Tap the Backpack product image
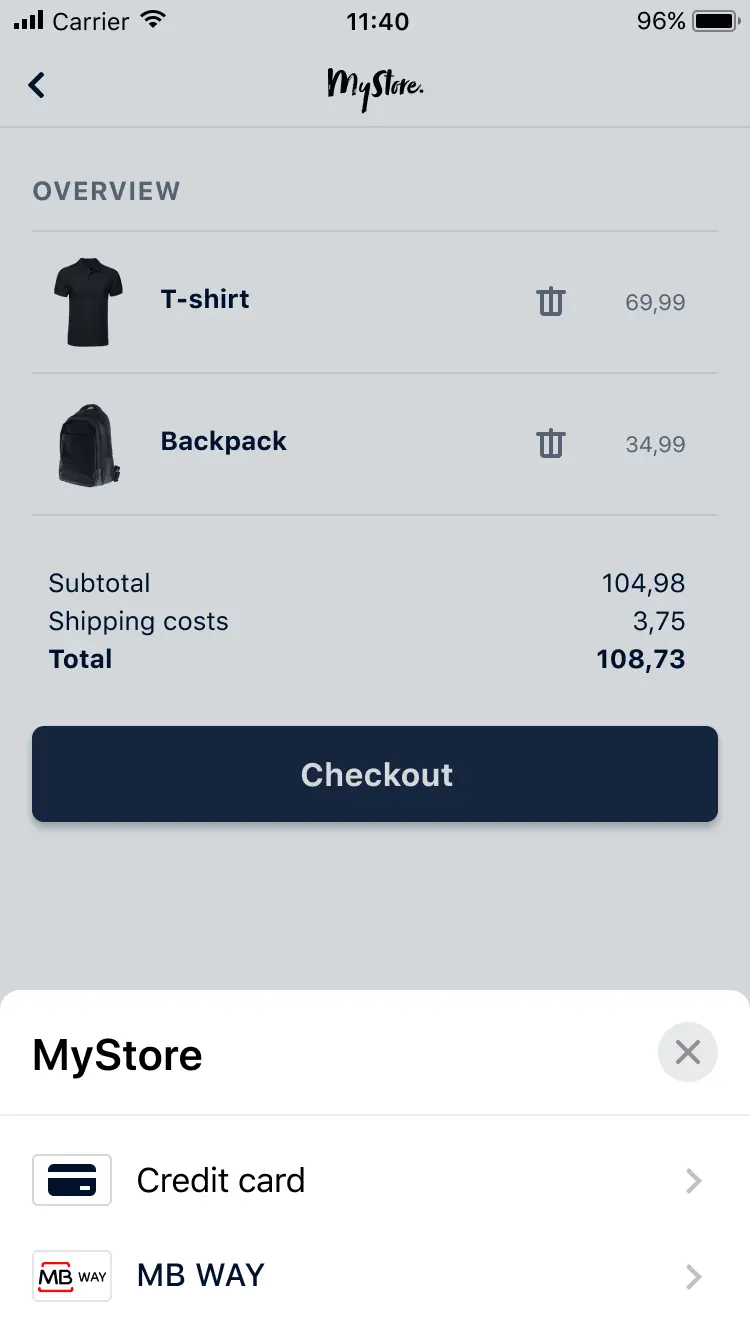The width and height of the screenshot is (750, 1334). (x=88, y=445)
